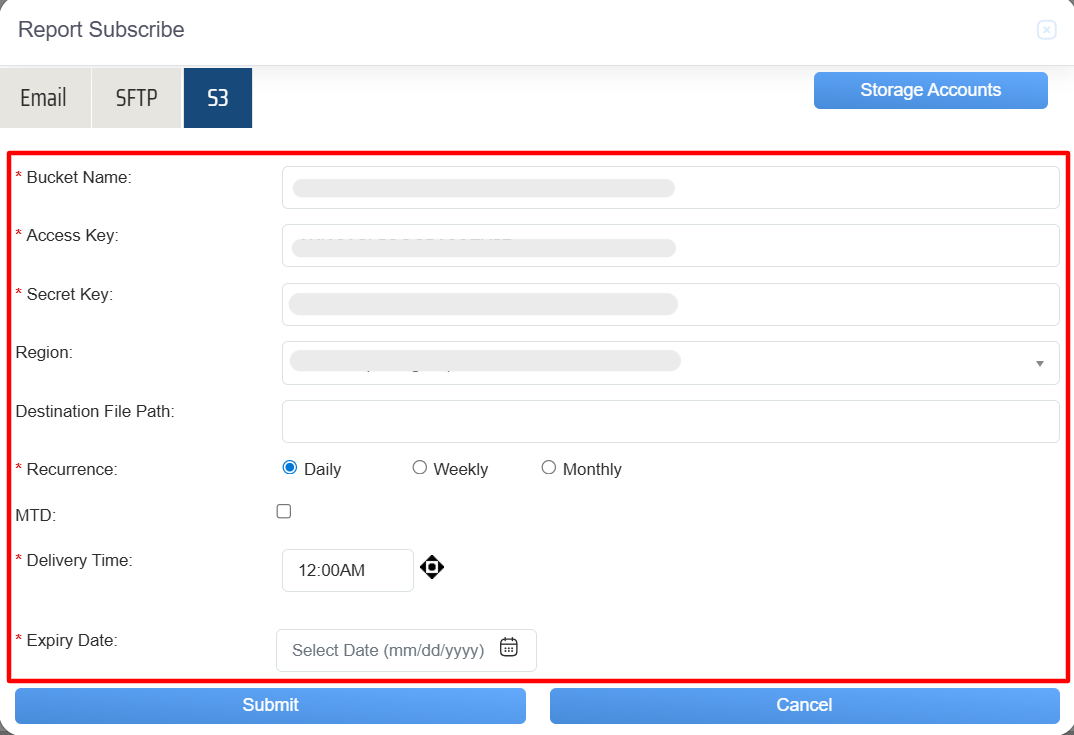Select the Weekly recurrence option
Image resolution: width=1074 pixels, height=735 pixels.
(x=420, y=468)
